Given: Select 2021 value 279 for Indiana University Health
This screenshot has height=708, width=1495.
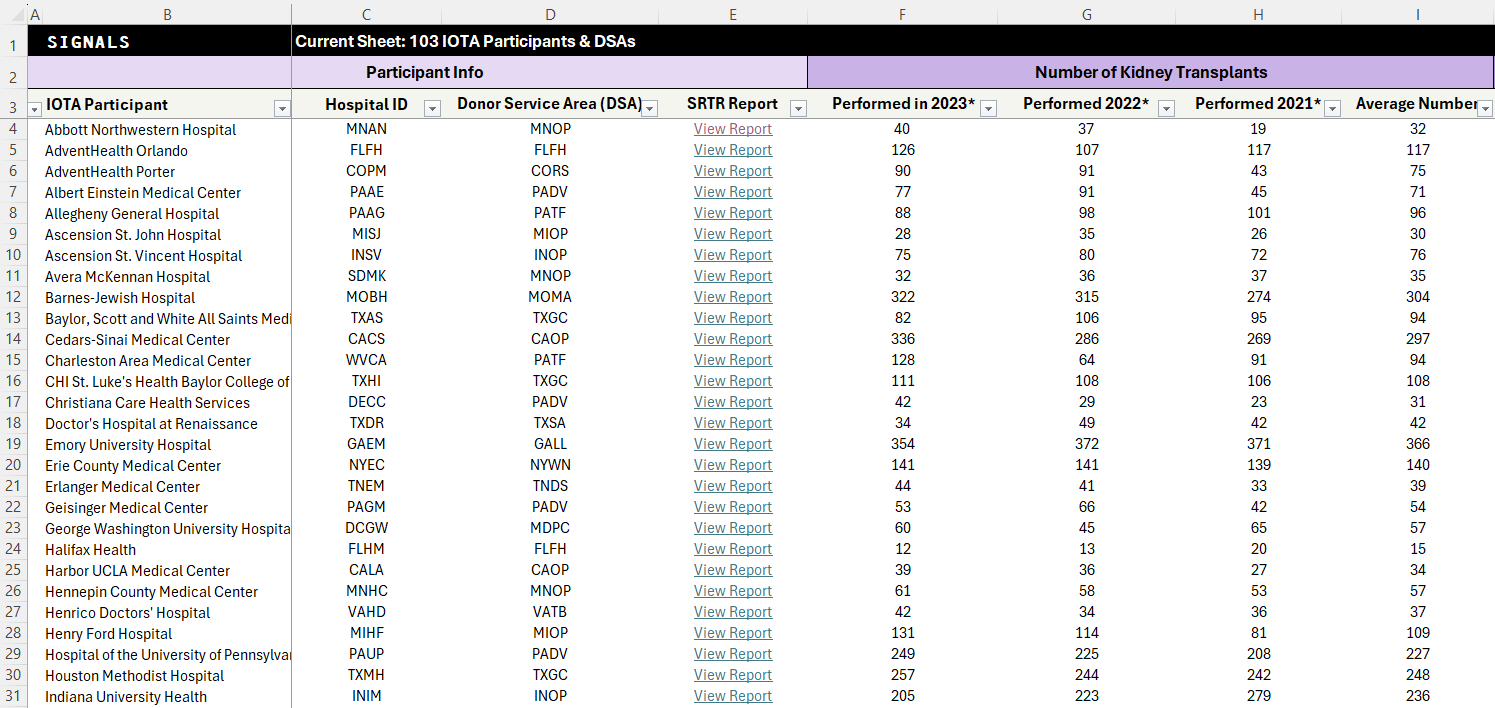Looking at the screenshot, I should point(1258,696).
